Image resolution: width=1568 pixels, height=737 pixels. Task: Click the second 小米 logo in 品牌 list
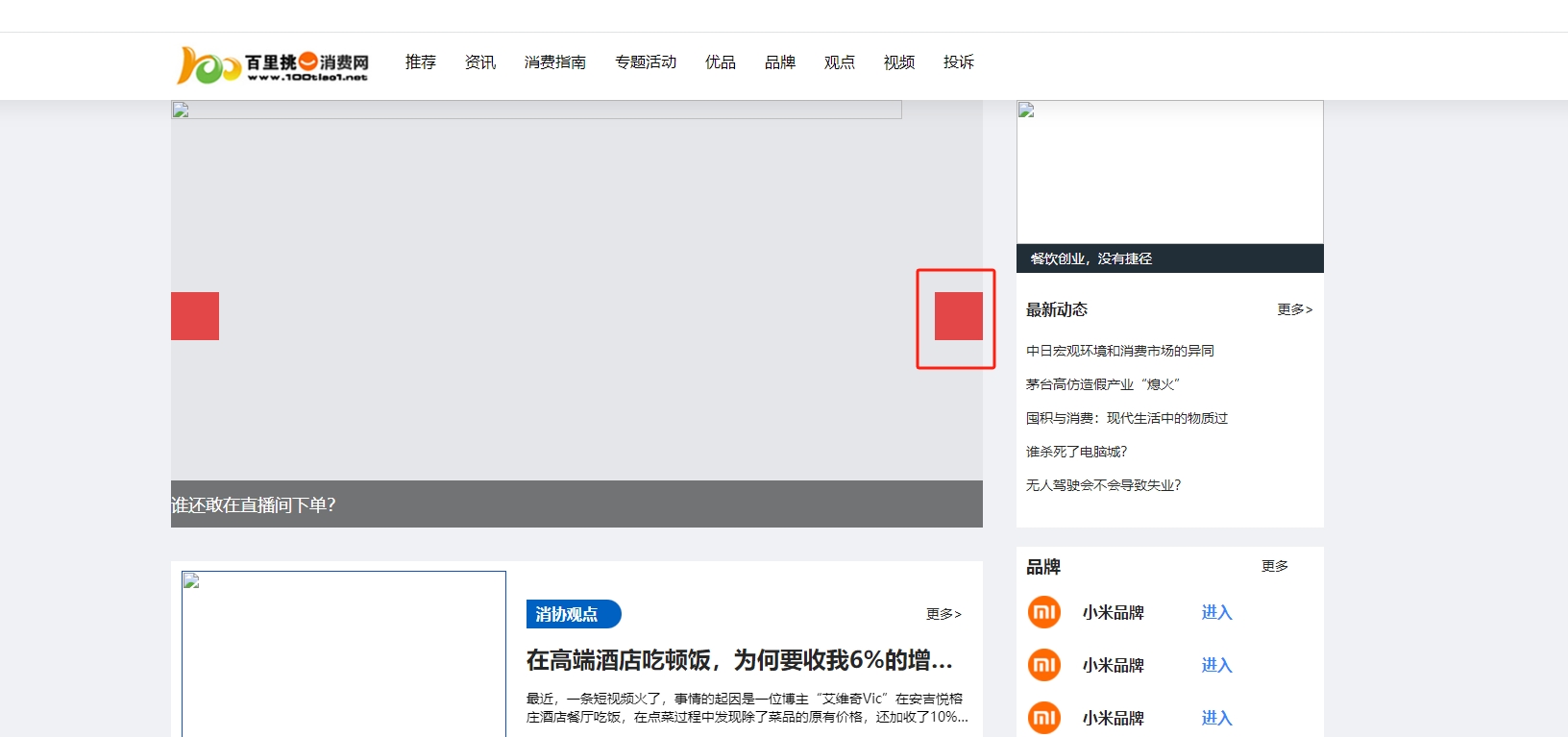coord(1044,665)
